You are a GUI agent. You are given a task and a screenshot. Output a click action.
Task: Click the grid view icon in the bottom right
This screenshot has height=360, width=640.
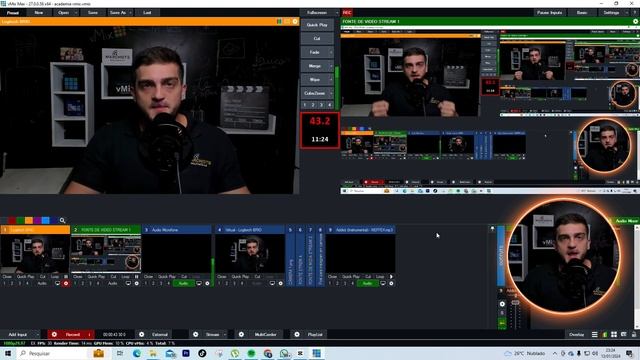click(x=614, y=334)
